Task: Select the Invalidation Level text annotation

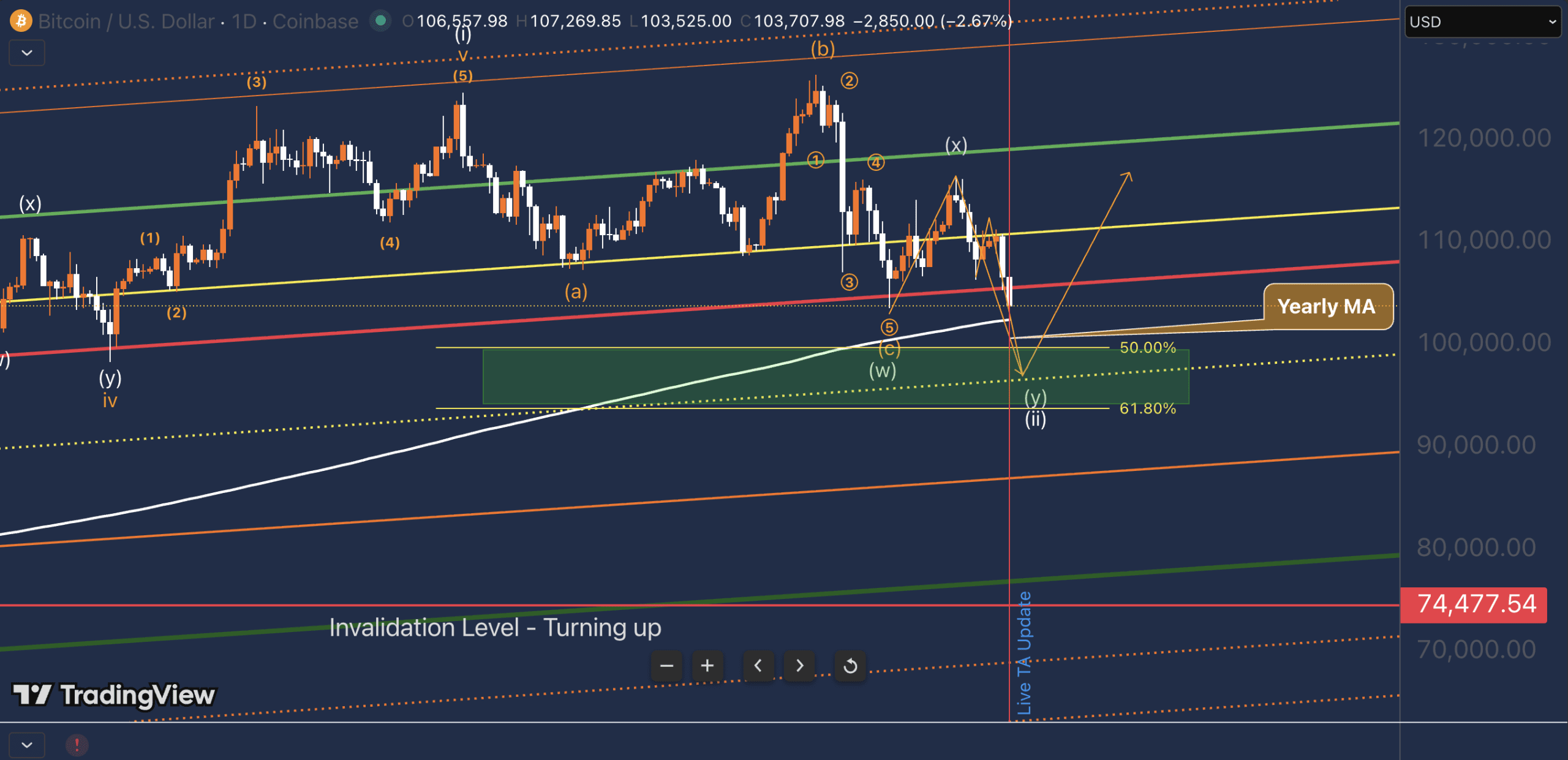Action: tap(495, 628)
